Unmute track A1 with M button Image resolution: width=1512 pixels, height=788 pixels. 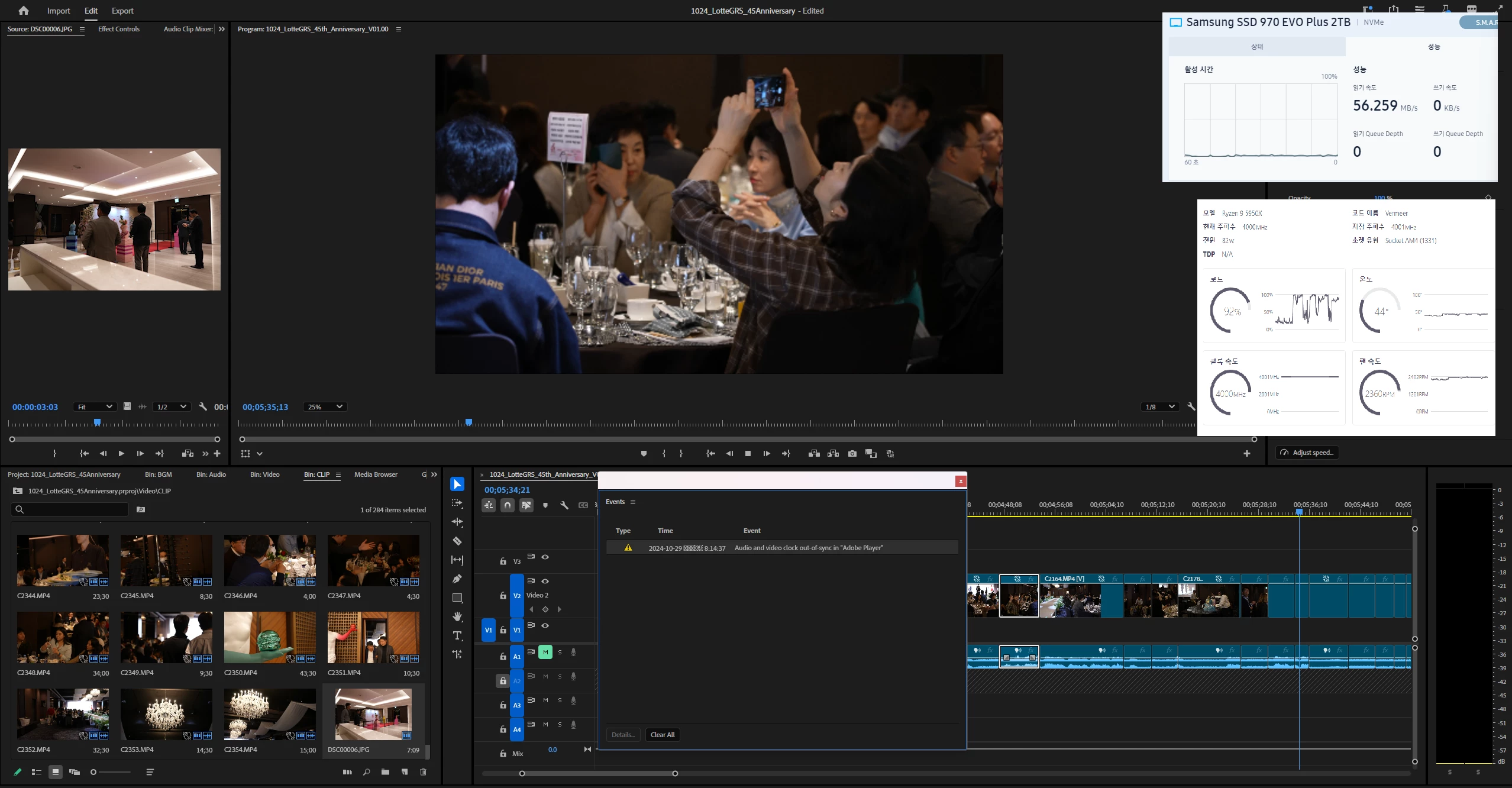point(545,652)
